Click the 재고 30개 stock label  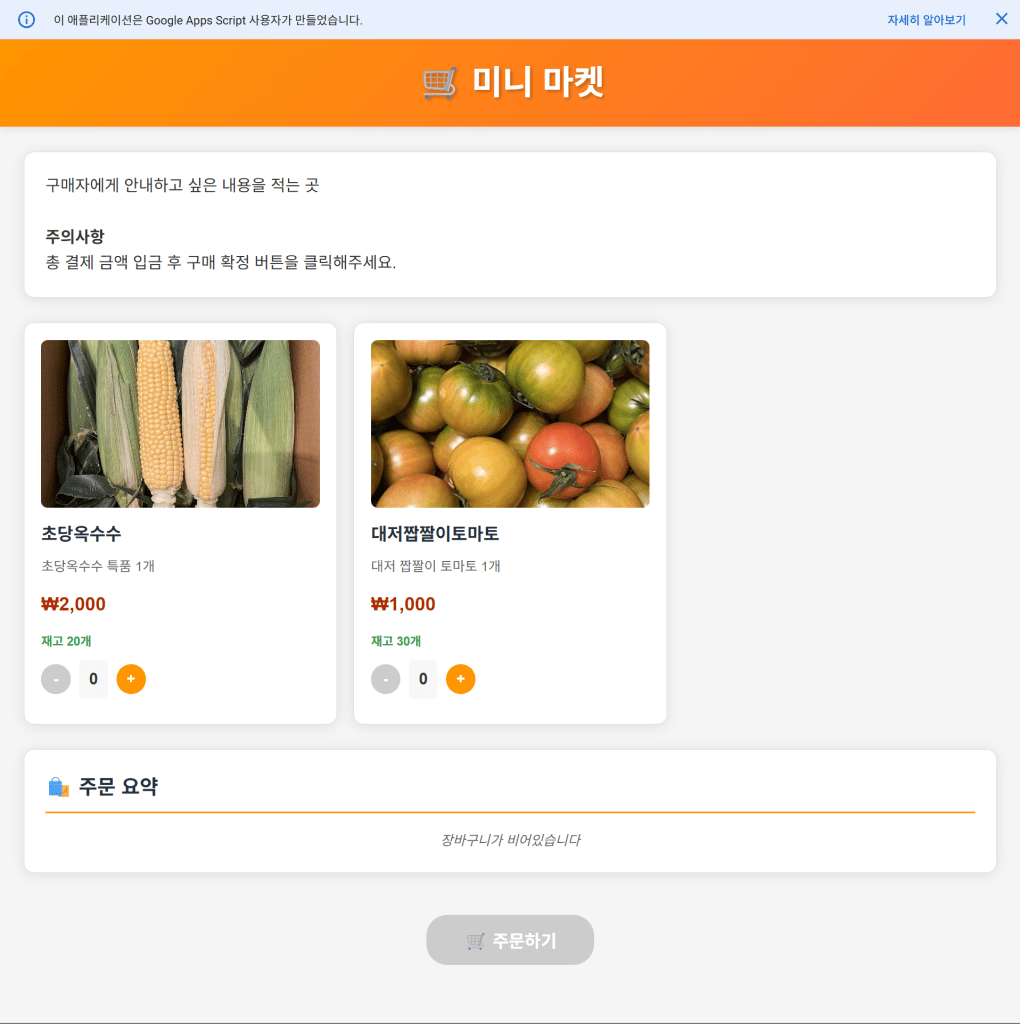click(x=396, y=641)
